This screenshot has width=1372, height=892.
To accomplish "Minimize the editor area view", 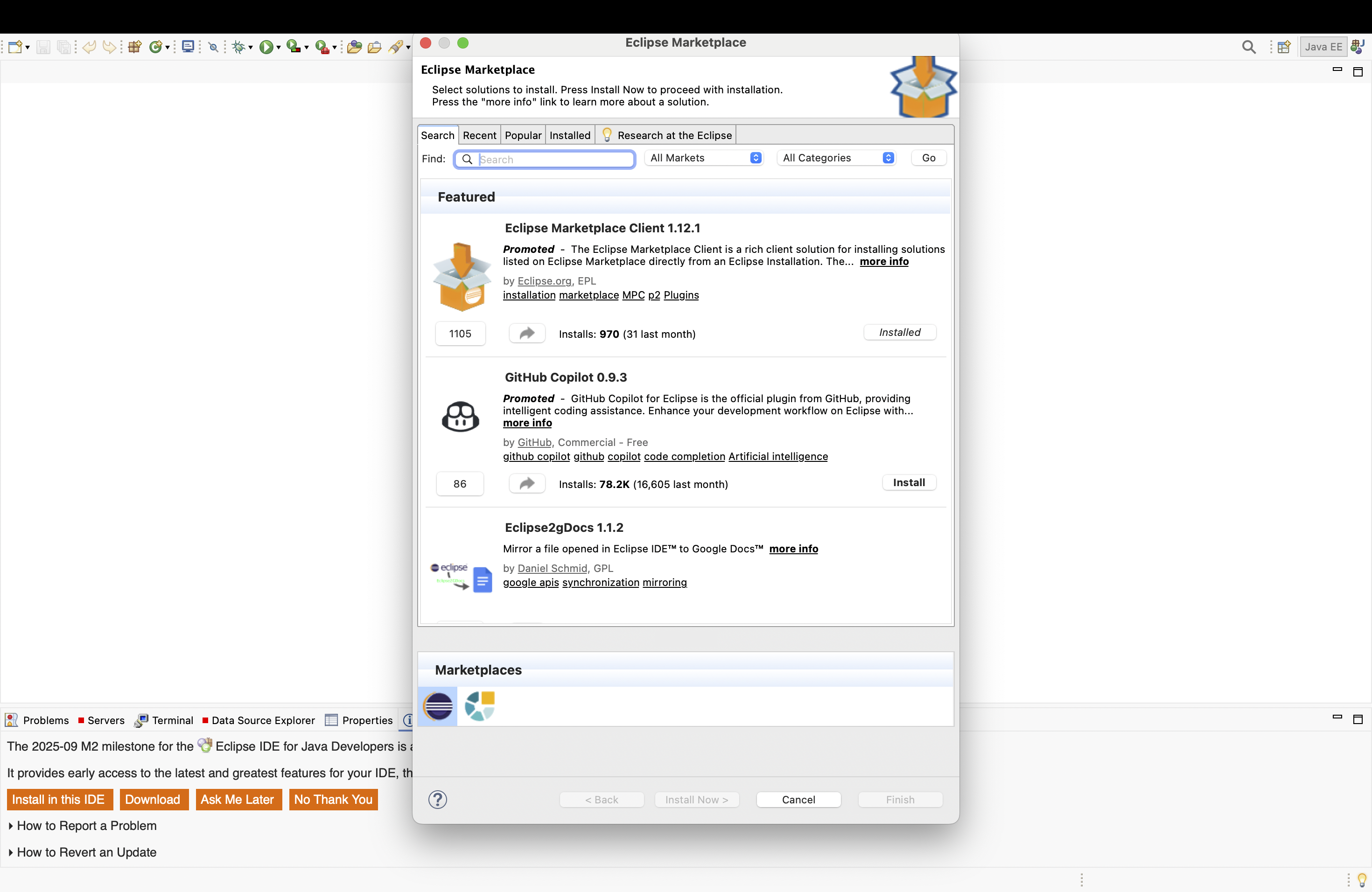I will 1337,70.
